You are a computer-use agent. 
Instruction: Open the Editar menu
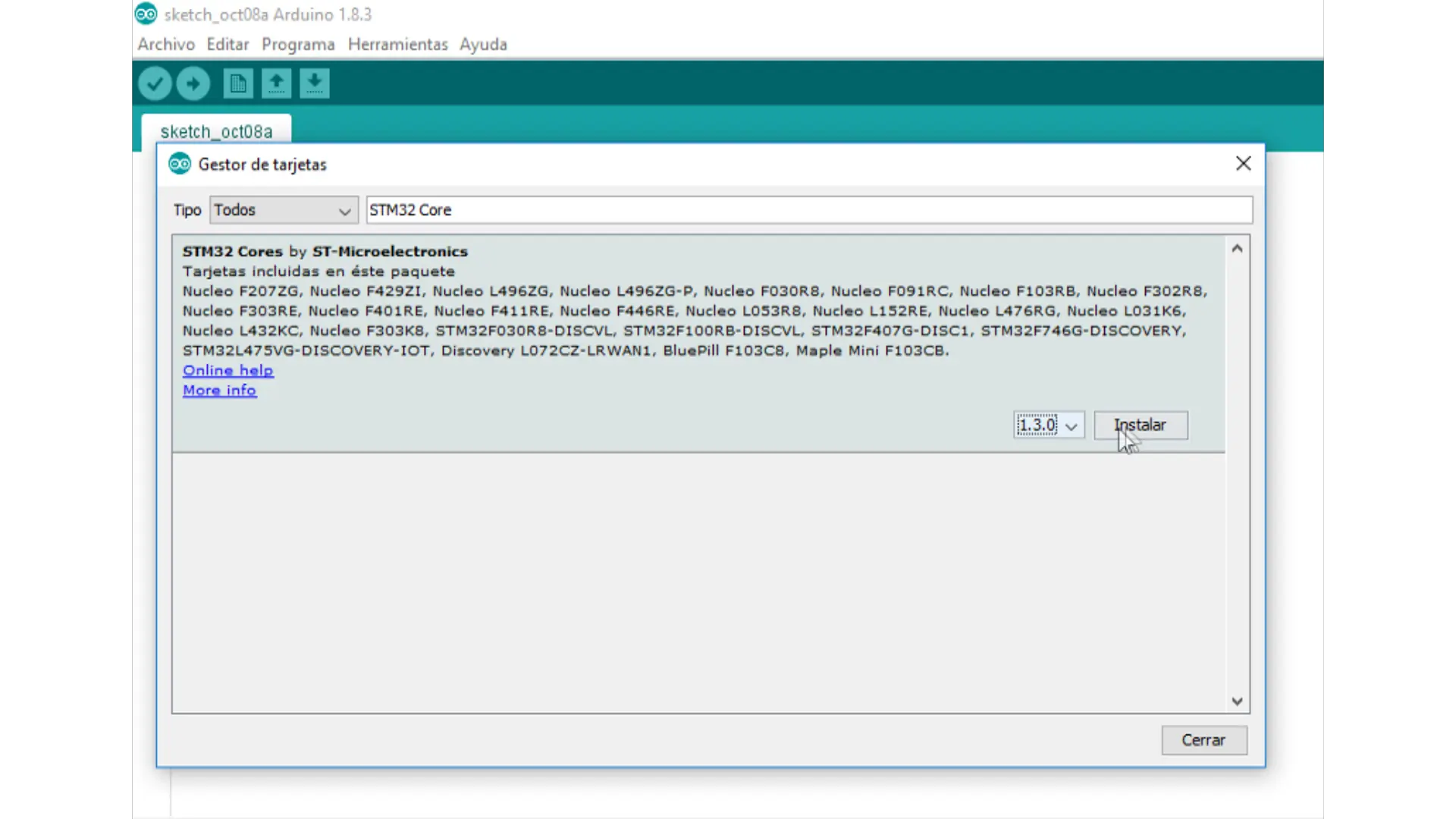pos(227,44)
